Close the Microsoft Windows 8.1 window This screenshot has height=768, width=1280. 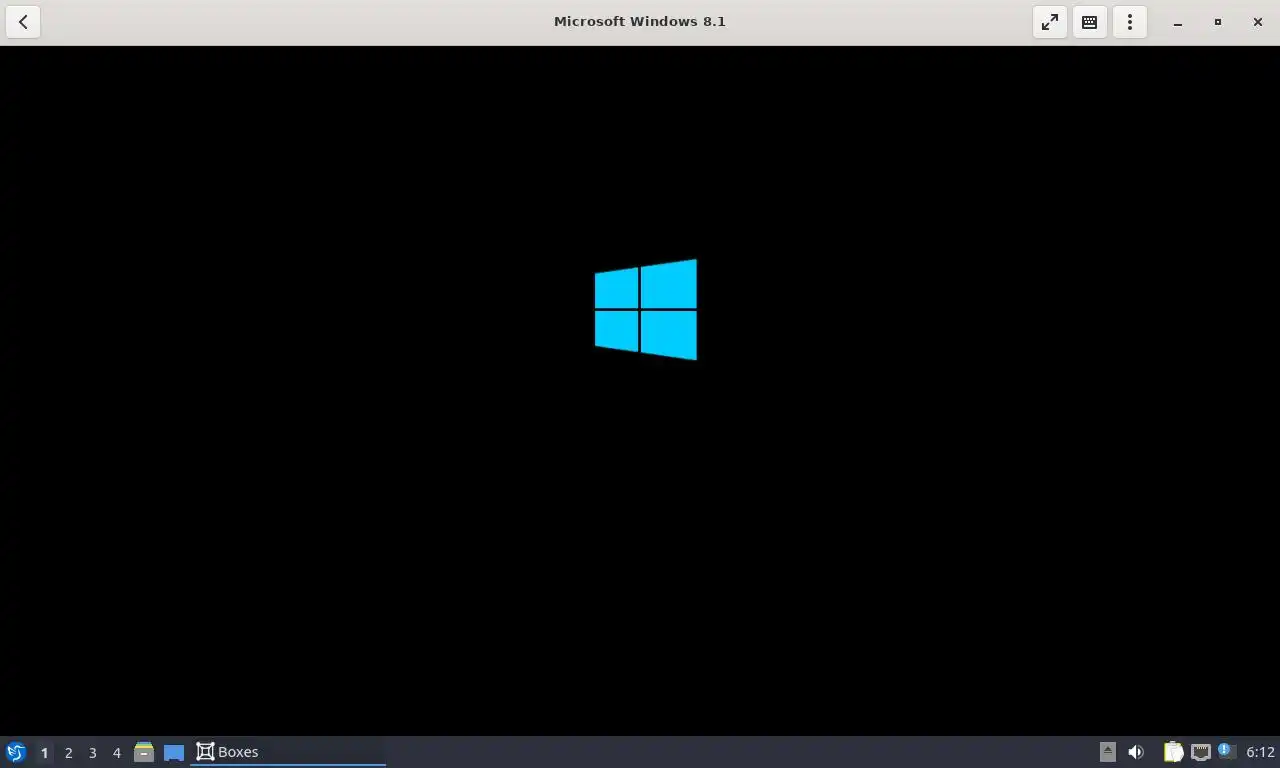1258,22
